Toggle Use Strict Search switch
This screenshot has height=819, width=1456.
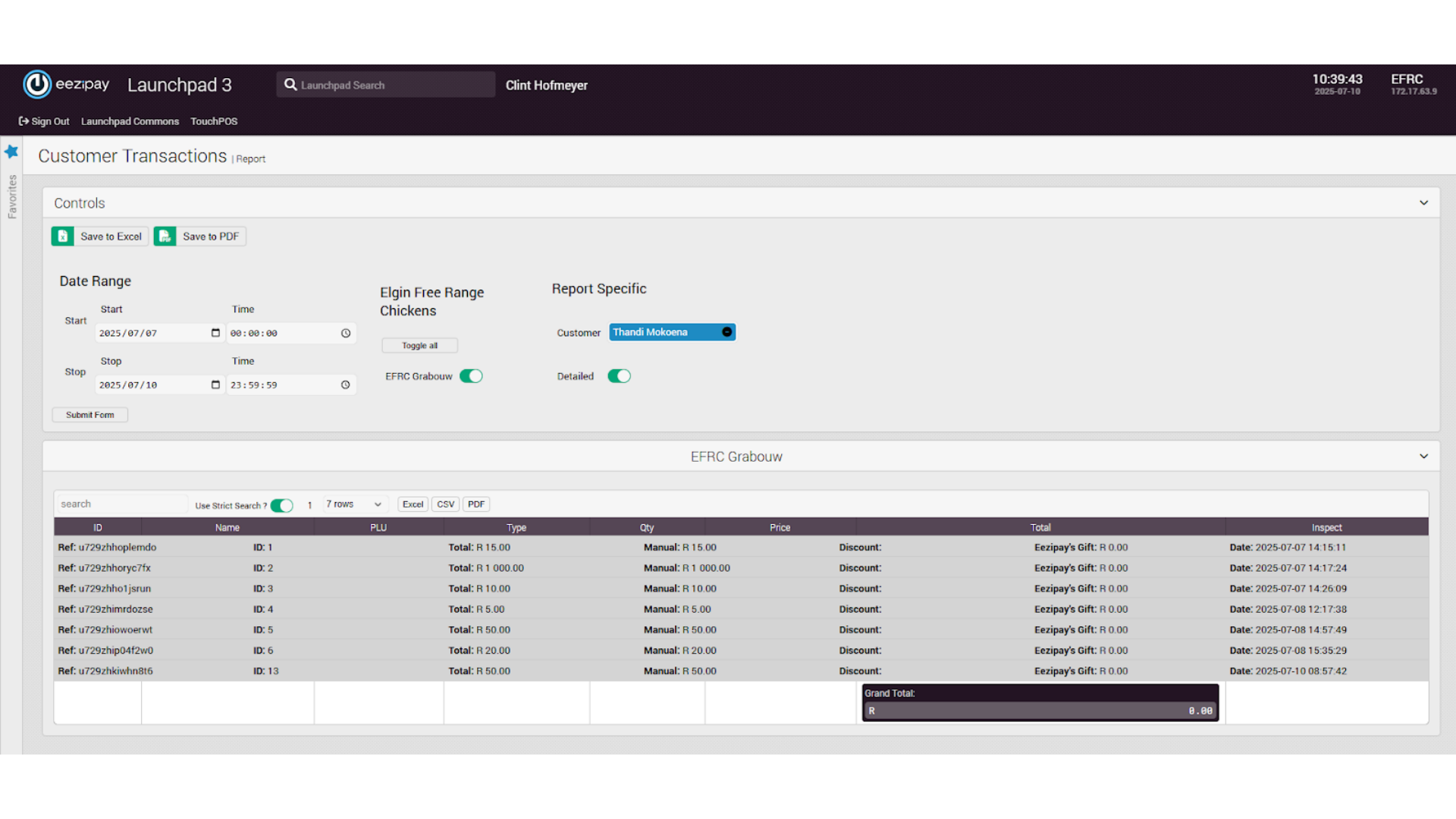pos(282,506)
